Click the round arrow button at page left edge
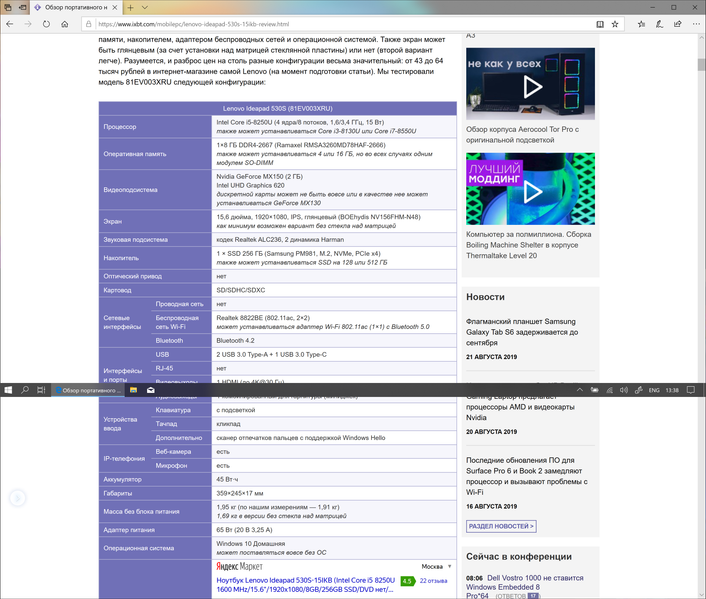Screen dimensions: 706x599 coord(18,498)
